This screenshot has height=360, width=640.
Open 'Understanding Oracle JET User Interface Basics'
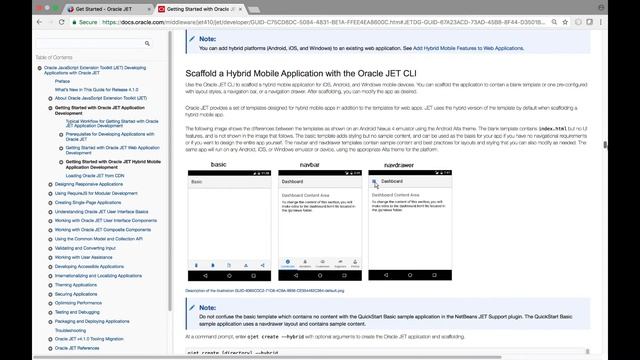click(101, 212)
